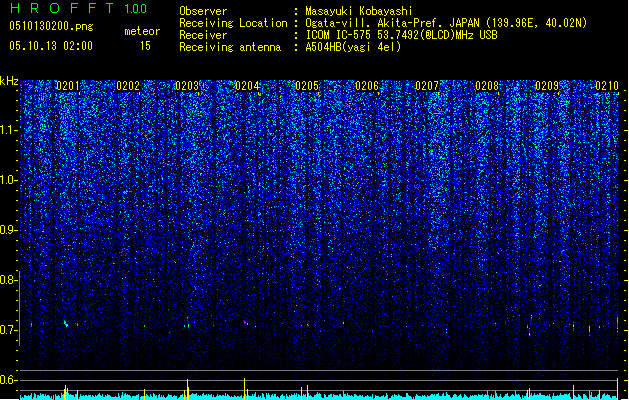Click the 0208 time marker

(x=487, y=86)
